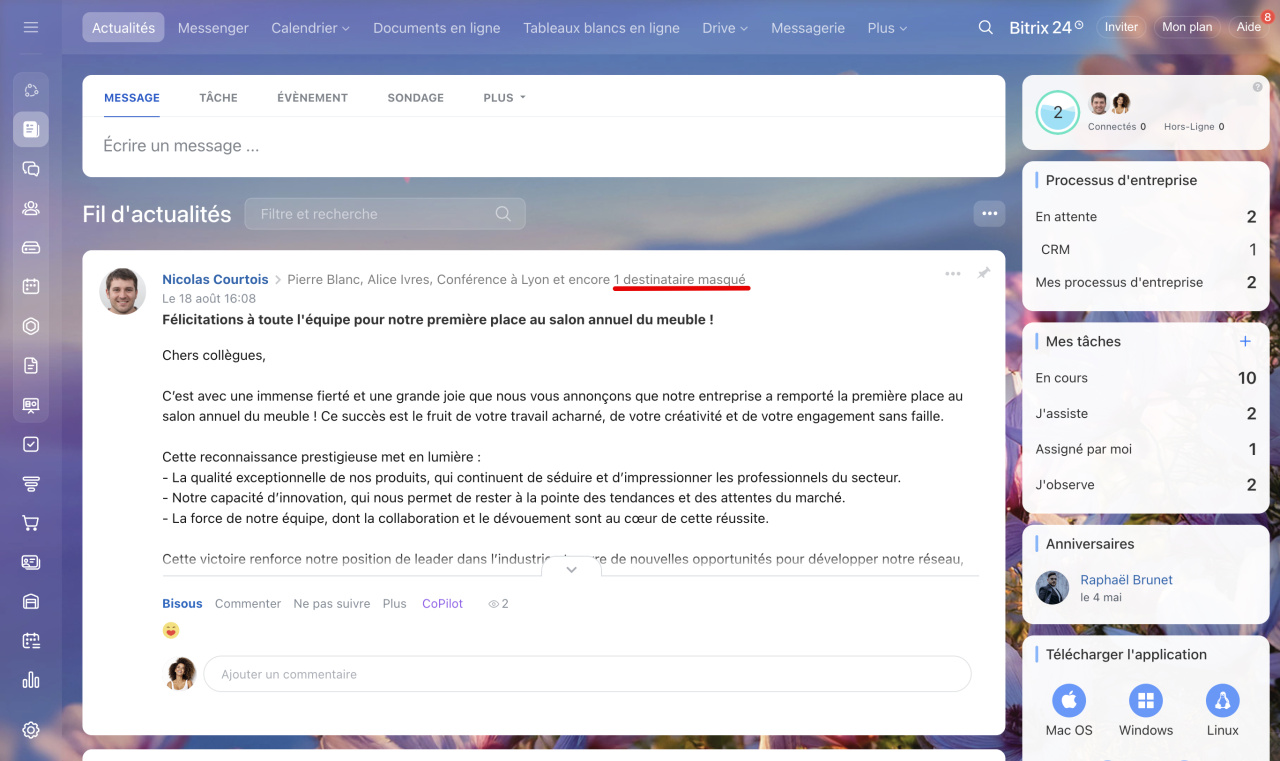
Task: Focus the Écrire un message field
Action: (543, 146)
